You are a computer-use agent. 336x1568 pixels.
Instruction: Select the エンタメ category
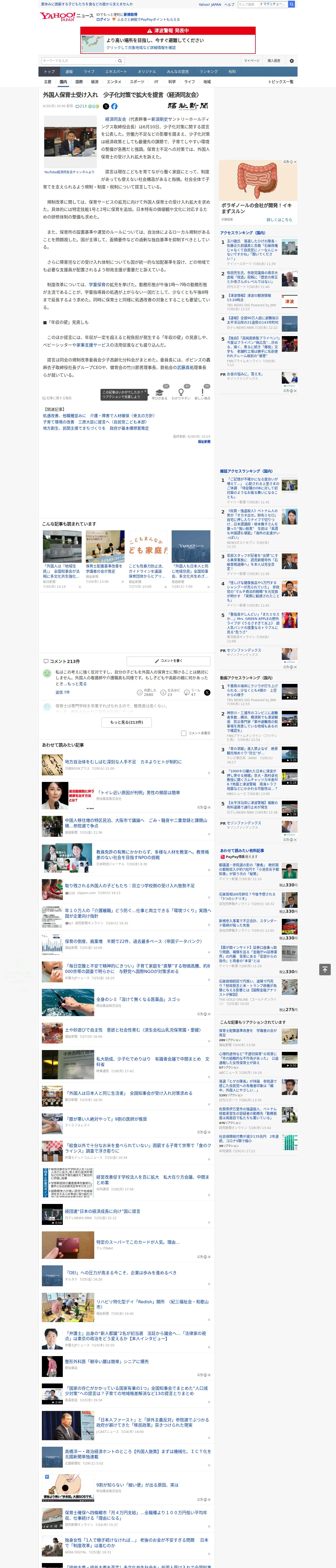114,82
